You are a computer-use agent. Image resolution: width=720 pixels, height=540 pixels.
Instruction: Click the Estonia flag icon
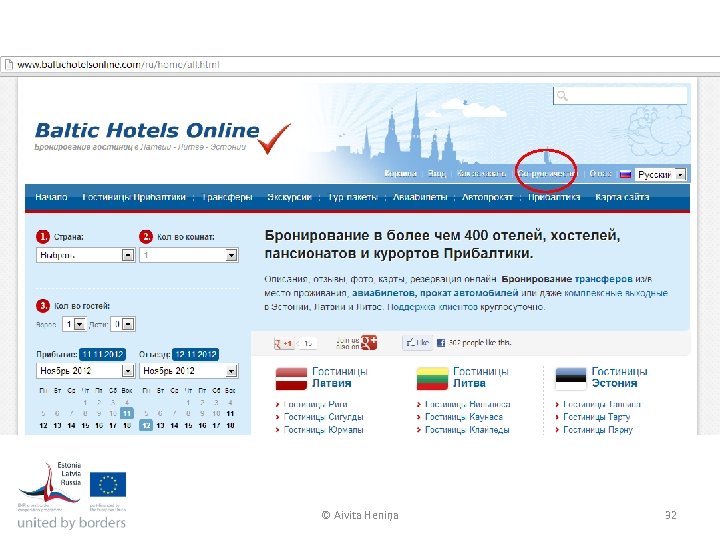pos(571,378)
